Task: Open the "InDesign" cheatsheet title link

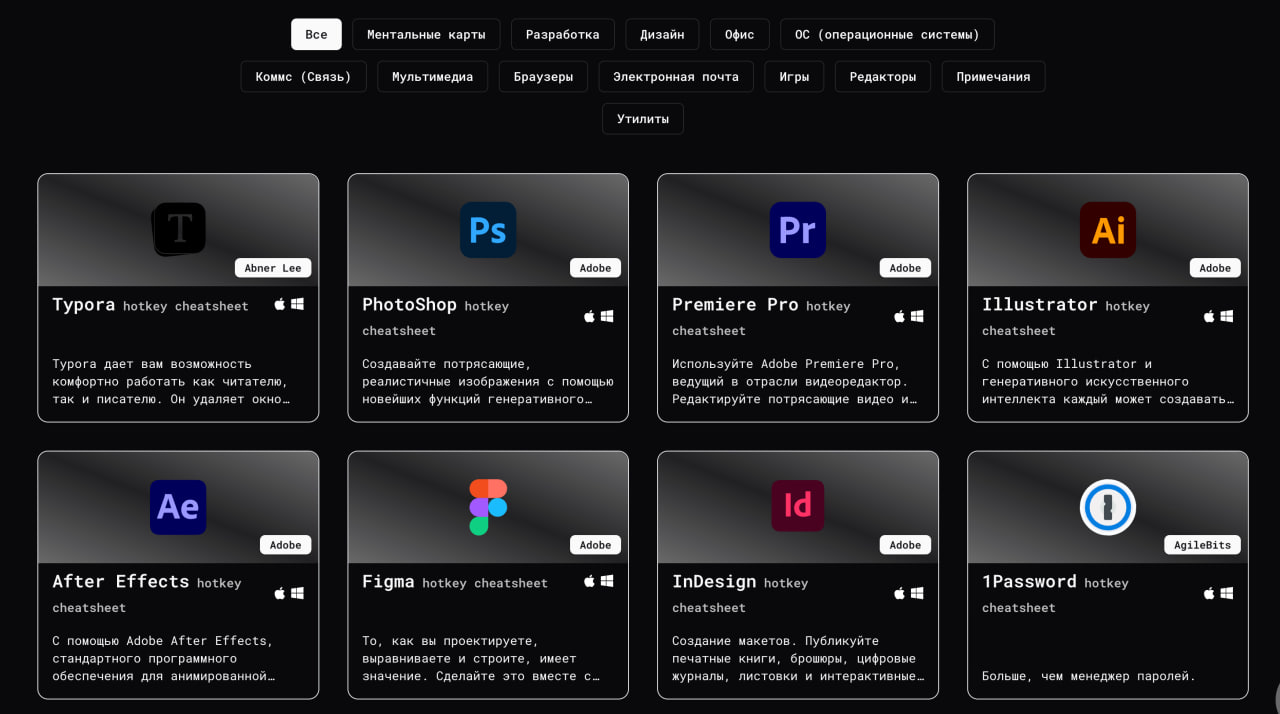Action: tap(714, 582)
